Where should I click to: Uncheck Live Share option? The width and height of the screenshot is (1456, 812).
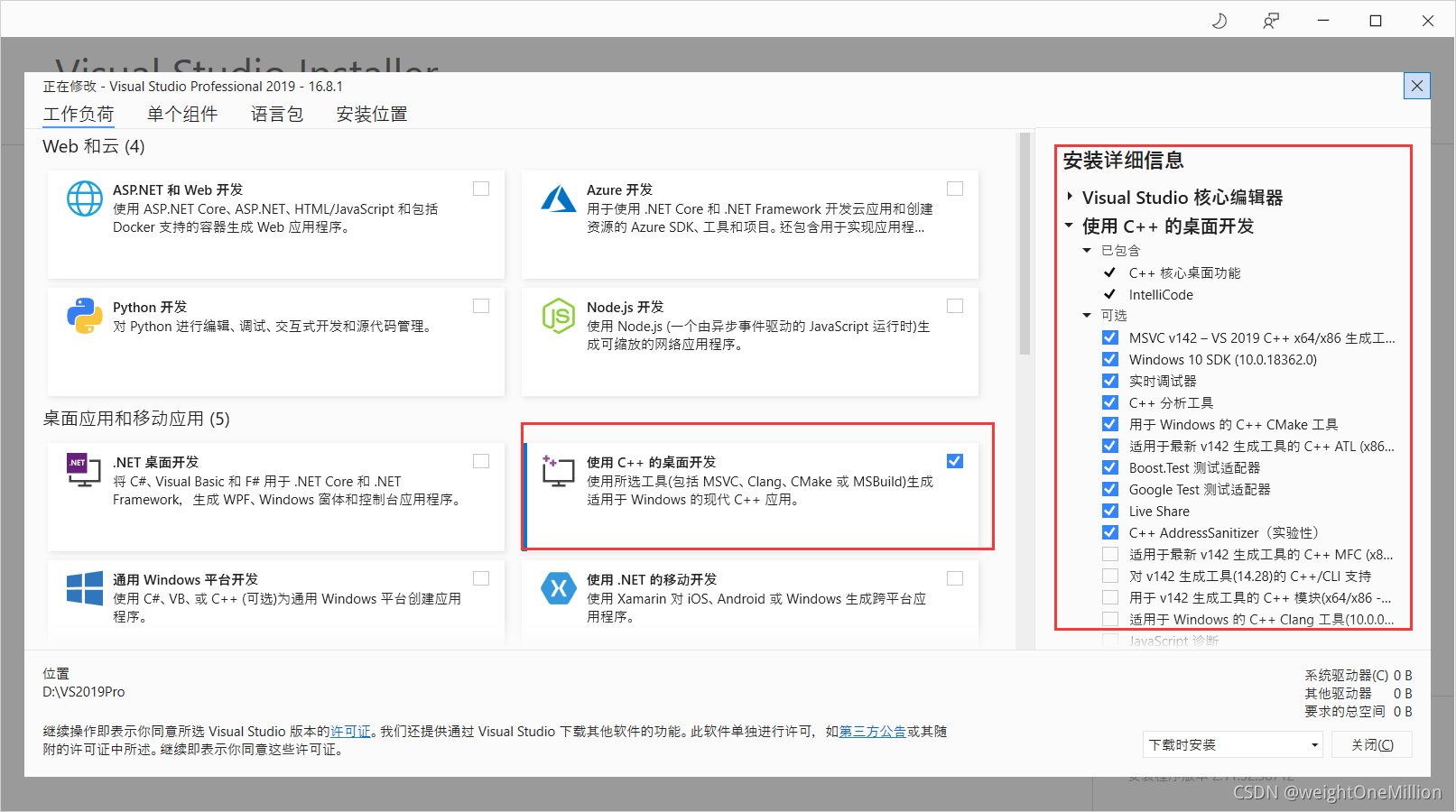(1110, 511)
